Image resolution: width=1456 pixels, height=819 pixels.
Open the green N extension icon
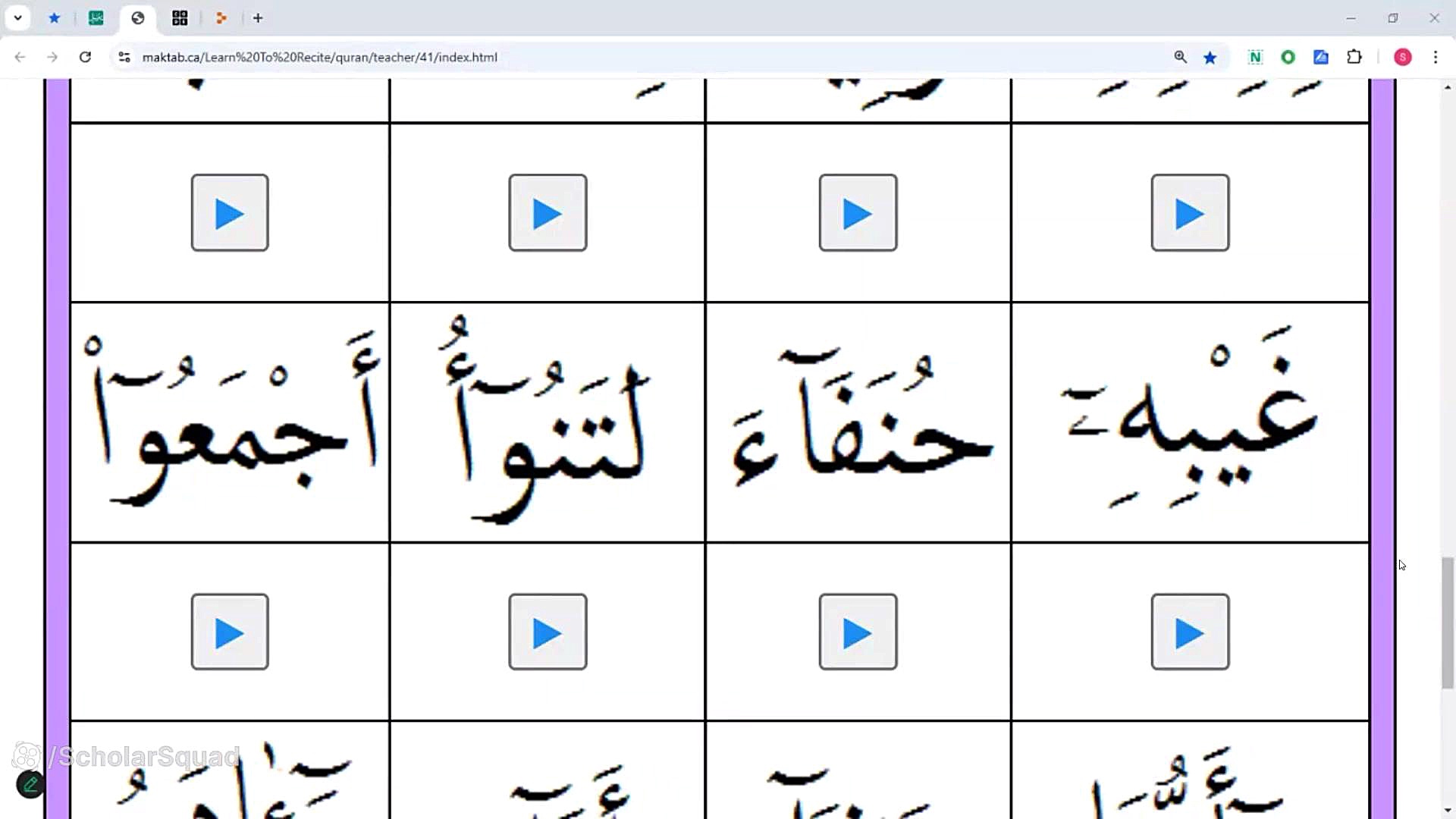[x=1255, y=57]
